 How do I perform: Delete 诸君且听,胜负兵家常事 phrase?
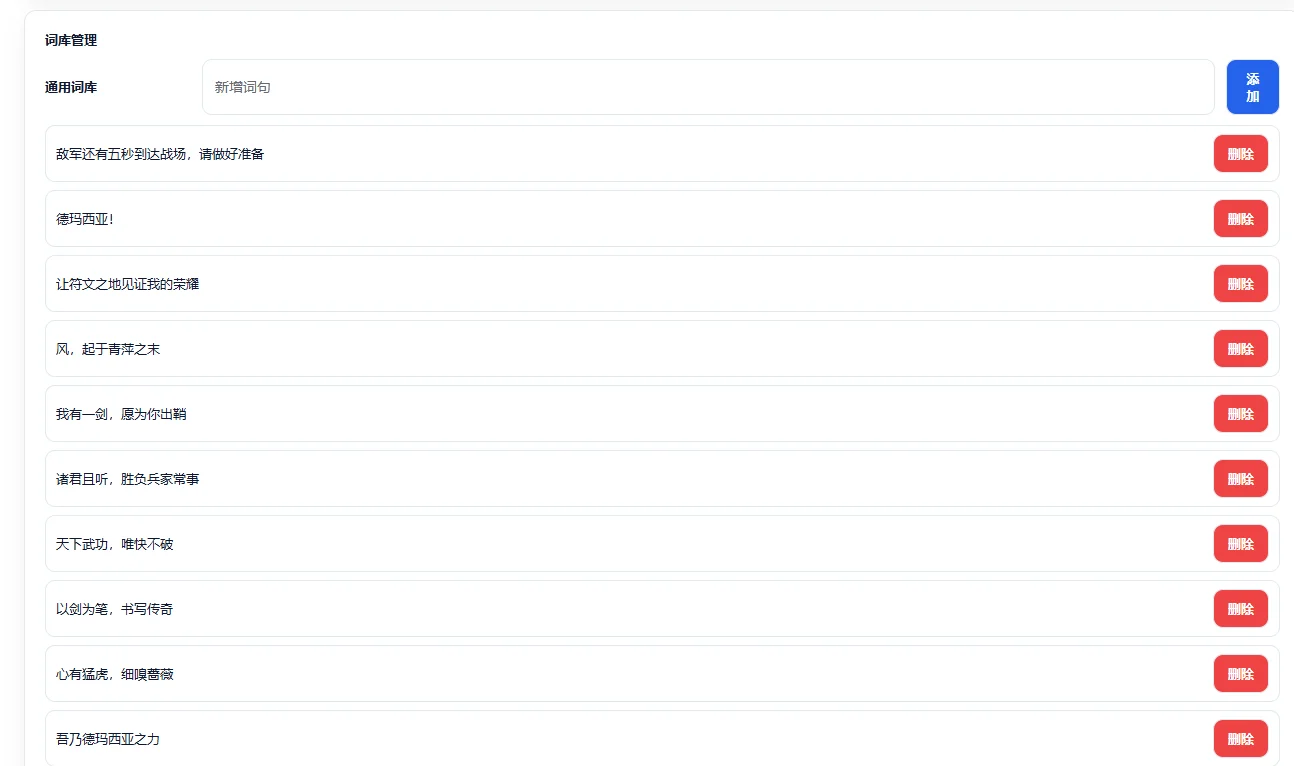[1240, 479]
